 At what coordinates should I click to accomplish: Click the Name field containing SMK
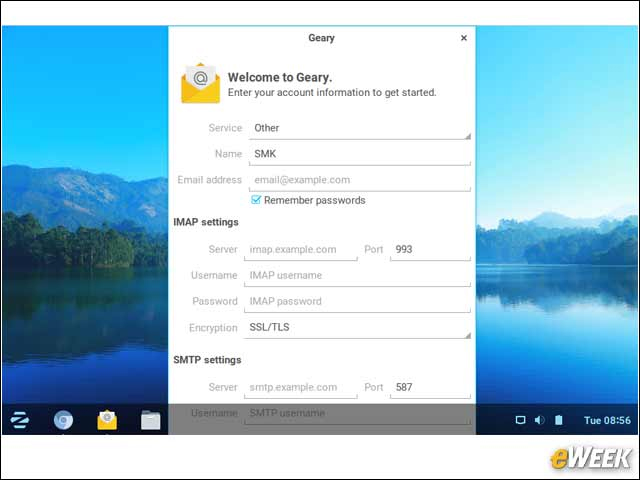[358, 154]
